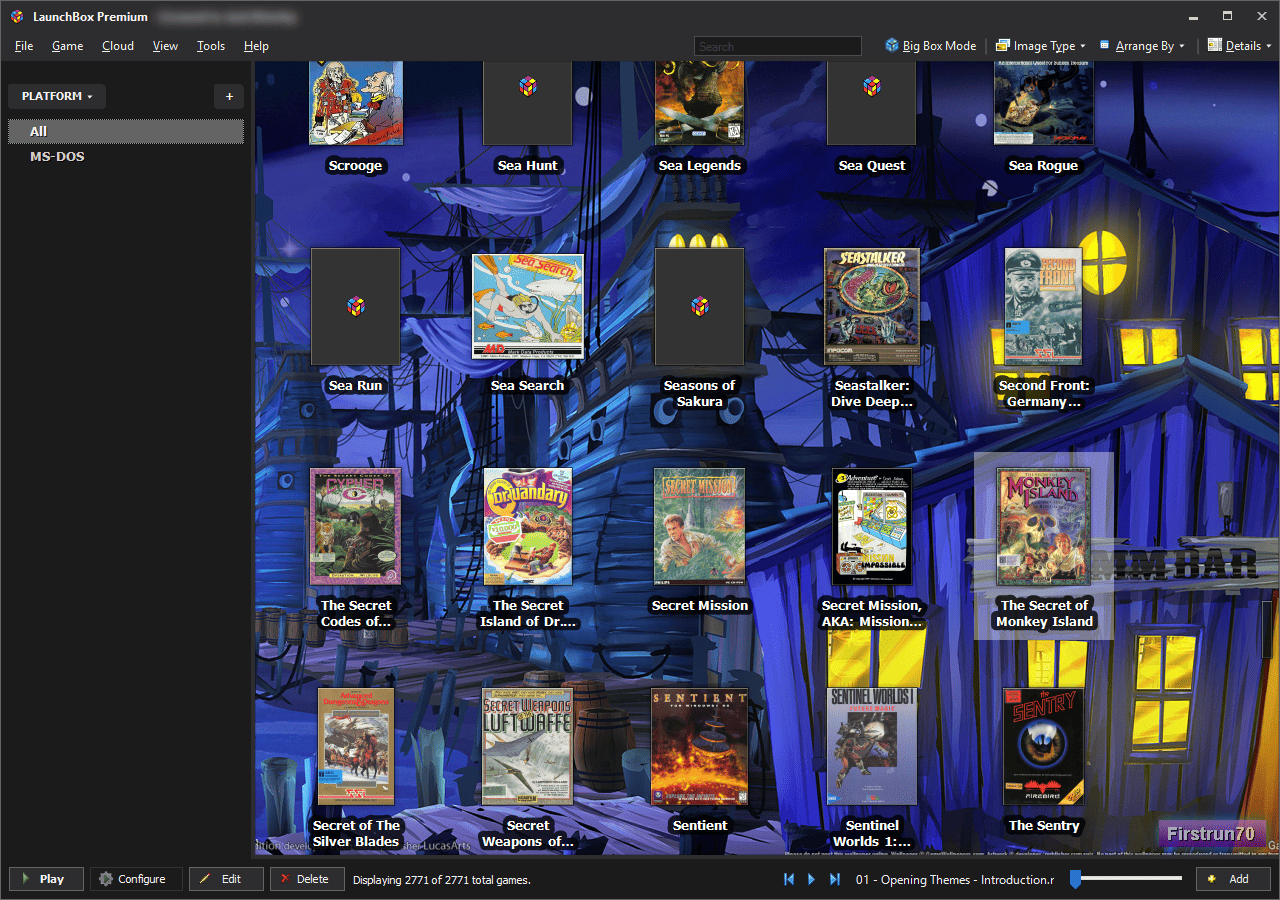Click the plus button beside PLATFORM

point(229,96)
